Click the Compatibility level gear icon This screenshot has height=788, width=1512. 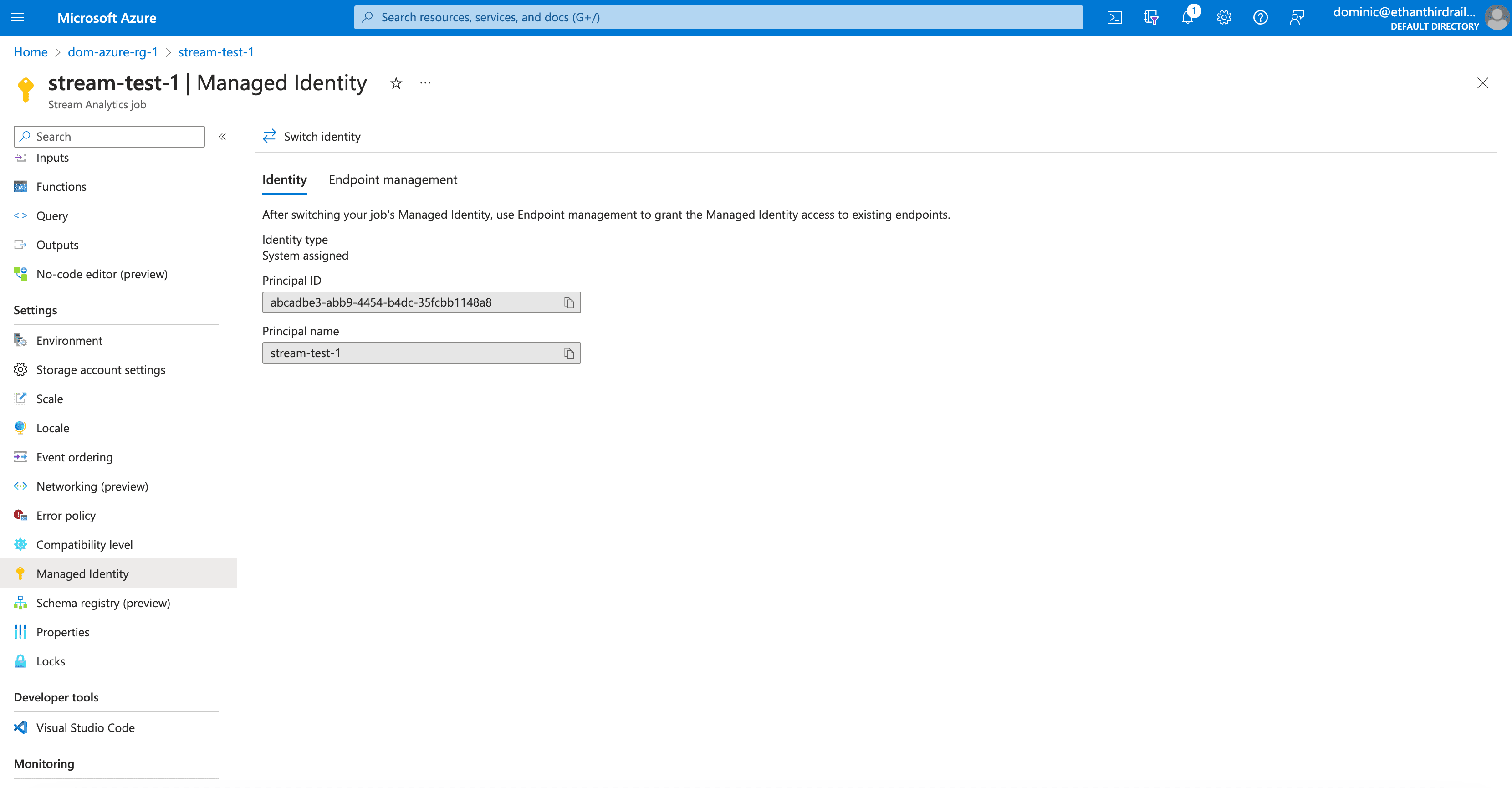[x=20, y=545]
